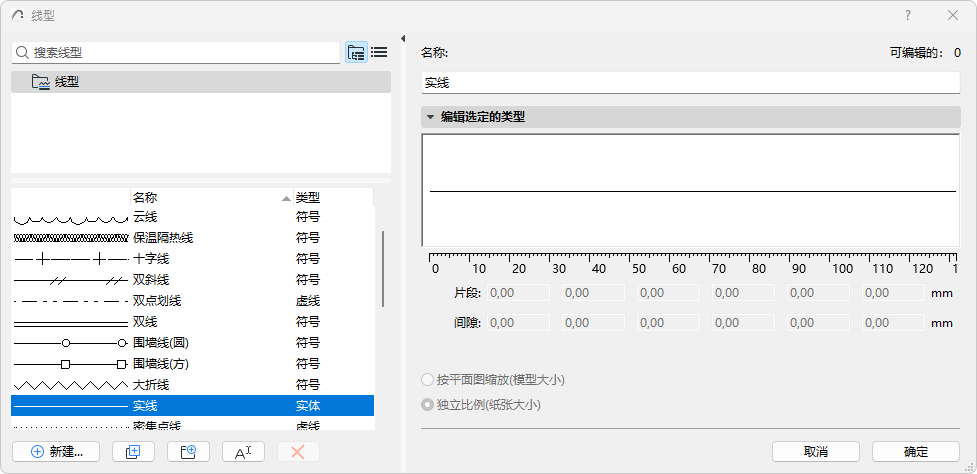Viewport: 977px width, 474px height.
Task: Select the 围墙线(圆) row
Action: [193, 343]
